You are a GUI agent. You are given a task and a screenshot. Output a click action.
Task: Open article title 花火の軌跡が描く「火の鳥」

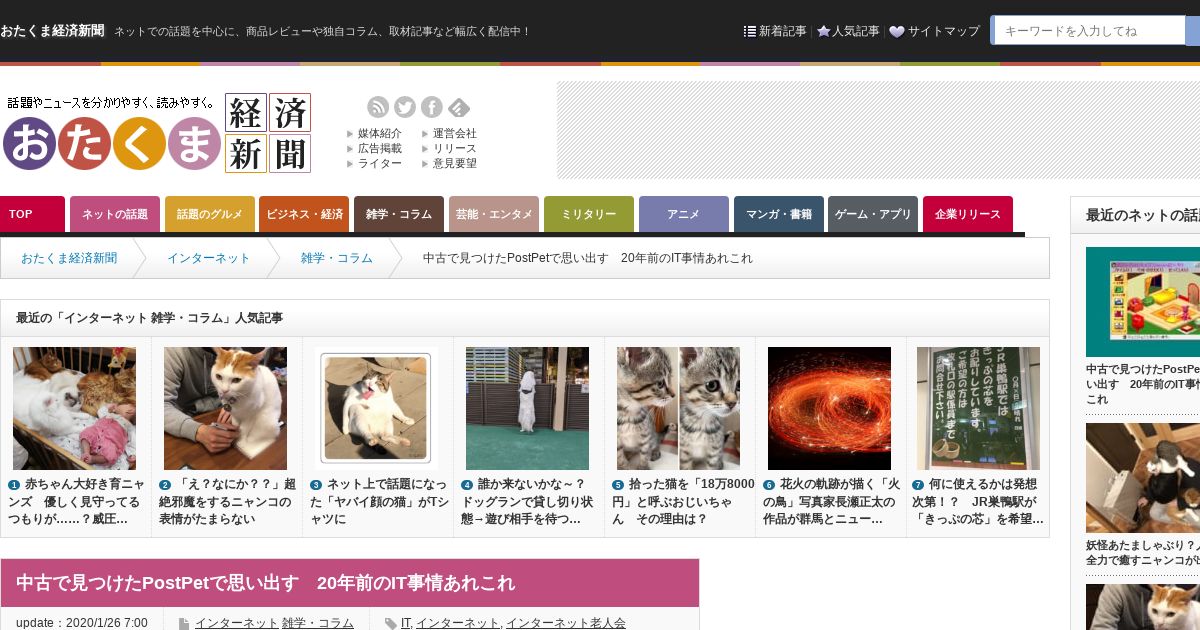click(x=831, y=502)
